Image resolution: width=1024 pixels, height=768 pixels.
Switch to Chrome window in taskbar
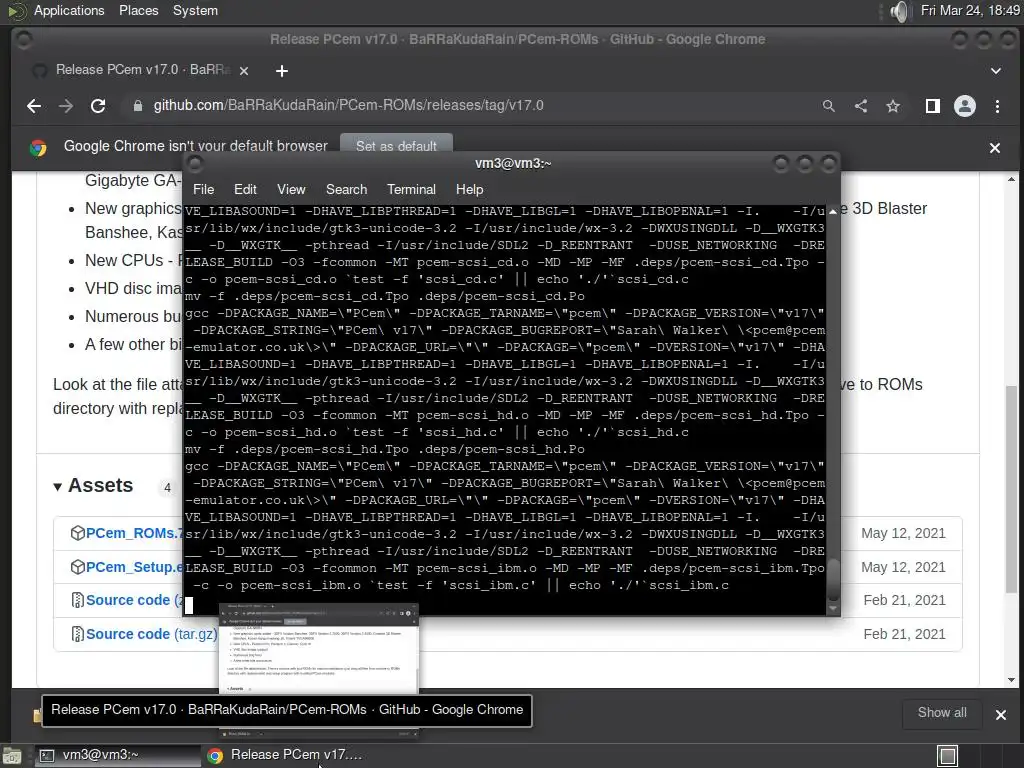coord(285,755)
